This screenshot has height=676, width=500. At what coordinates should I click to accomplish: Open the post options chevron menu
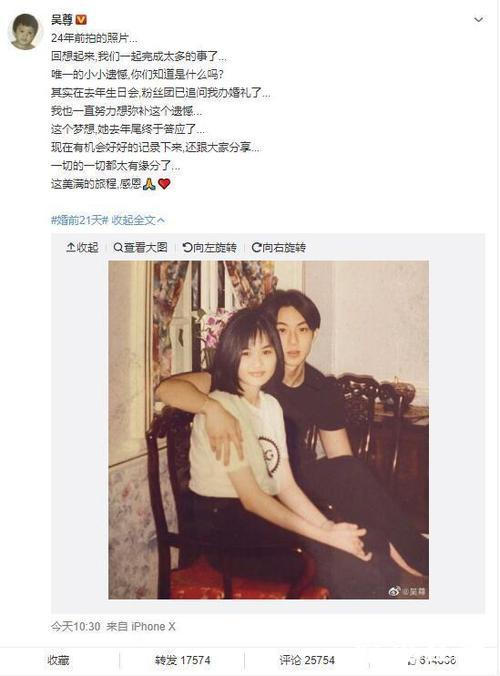point(478,20)
